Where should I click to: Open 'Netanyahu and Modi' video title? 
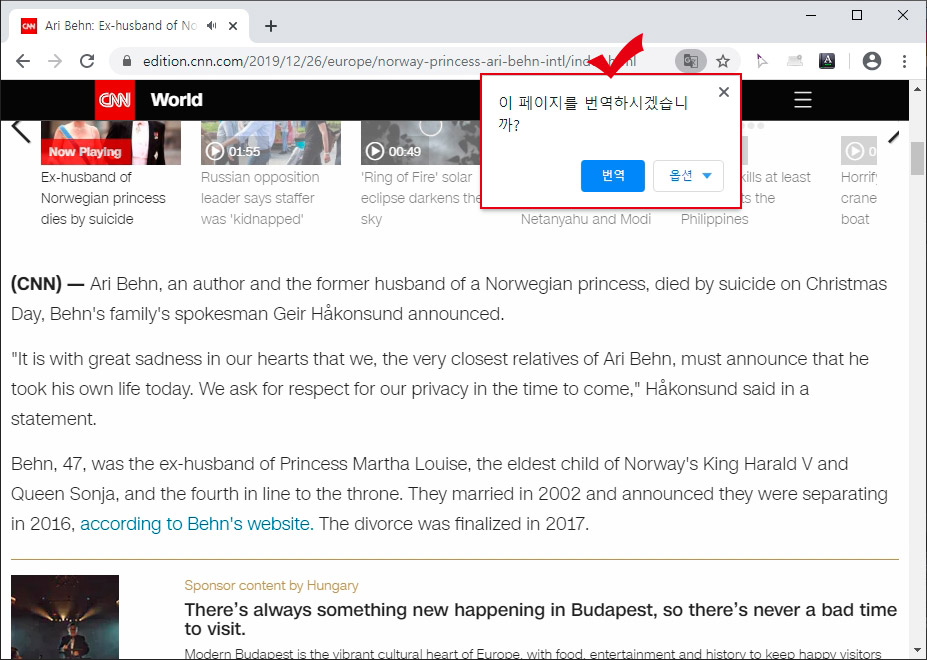pyautogui.click(x=586, y=219)
